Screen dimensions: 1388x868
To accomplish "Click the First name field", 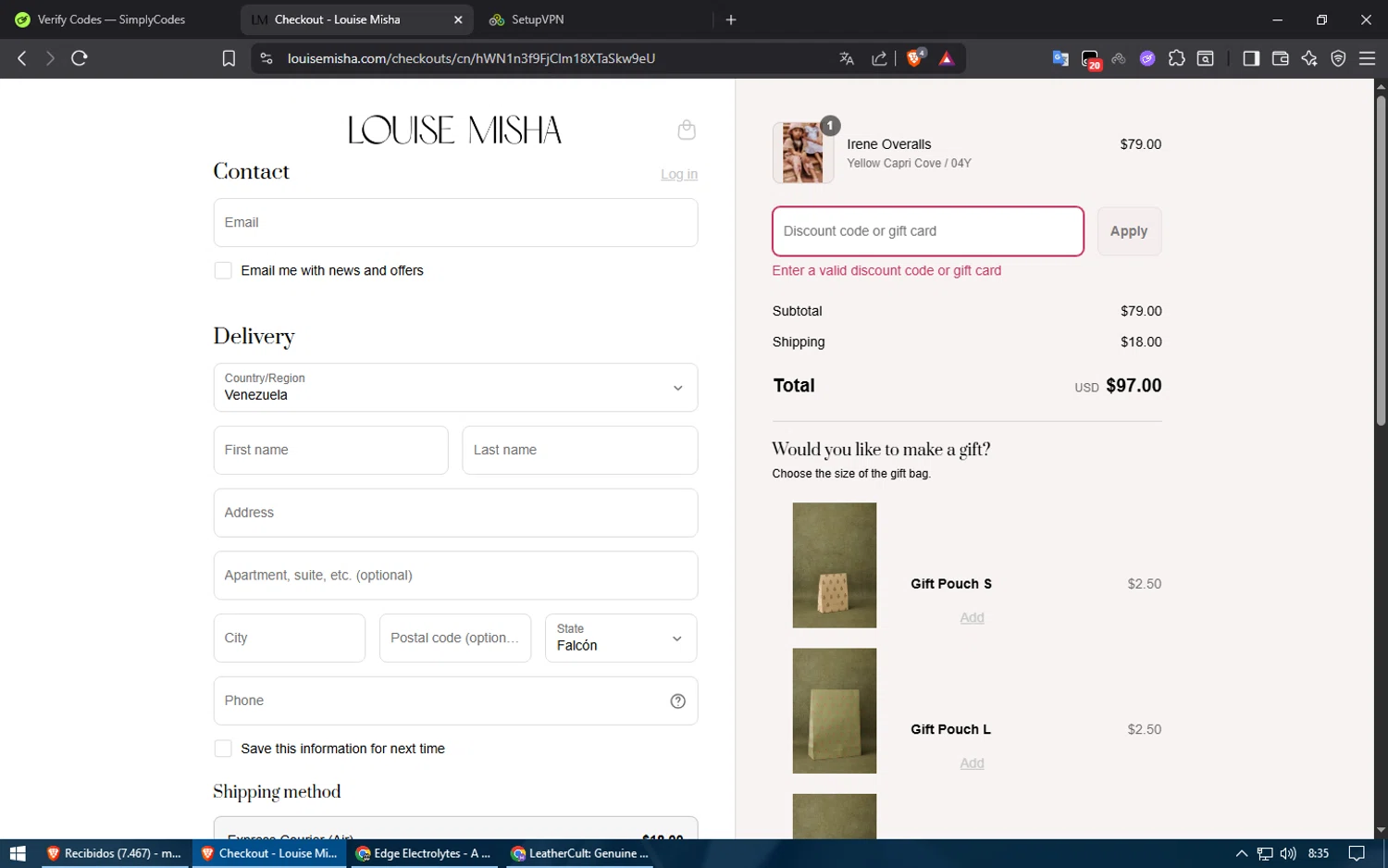I will pos(330,450).
